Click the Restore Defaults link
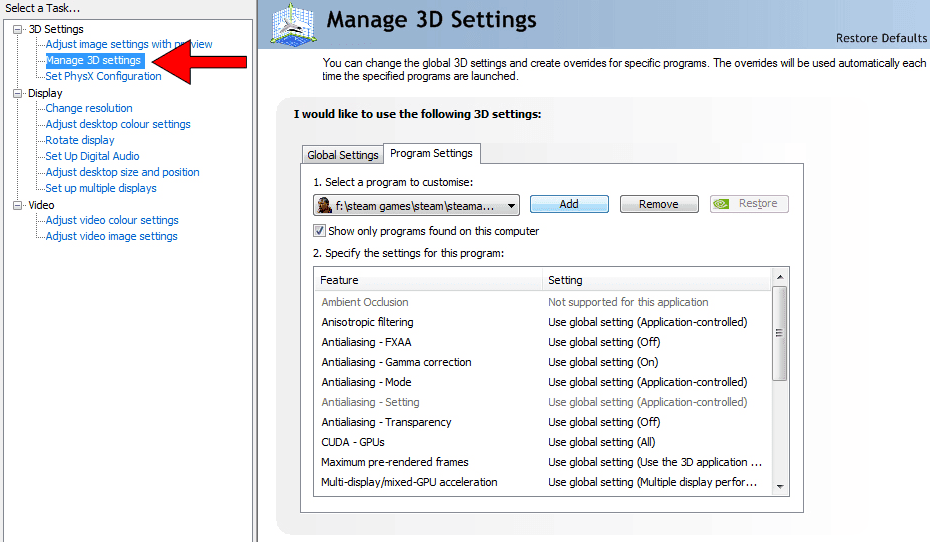 [881, 38]
